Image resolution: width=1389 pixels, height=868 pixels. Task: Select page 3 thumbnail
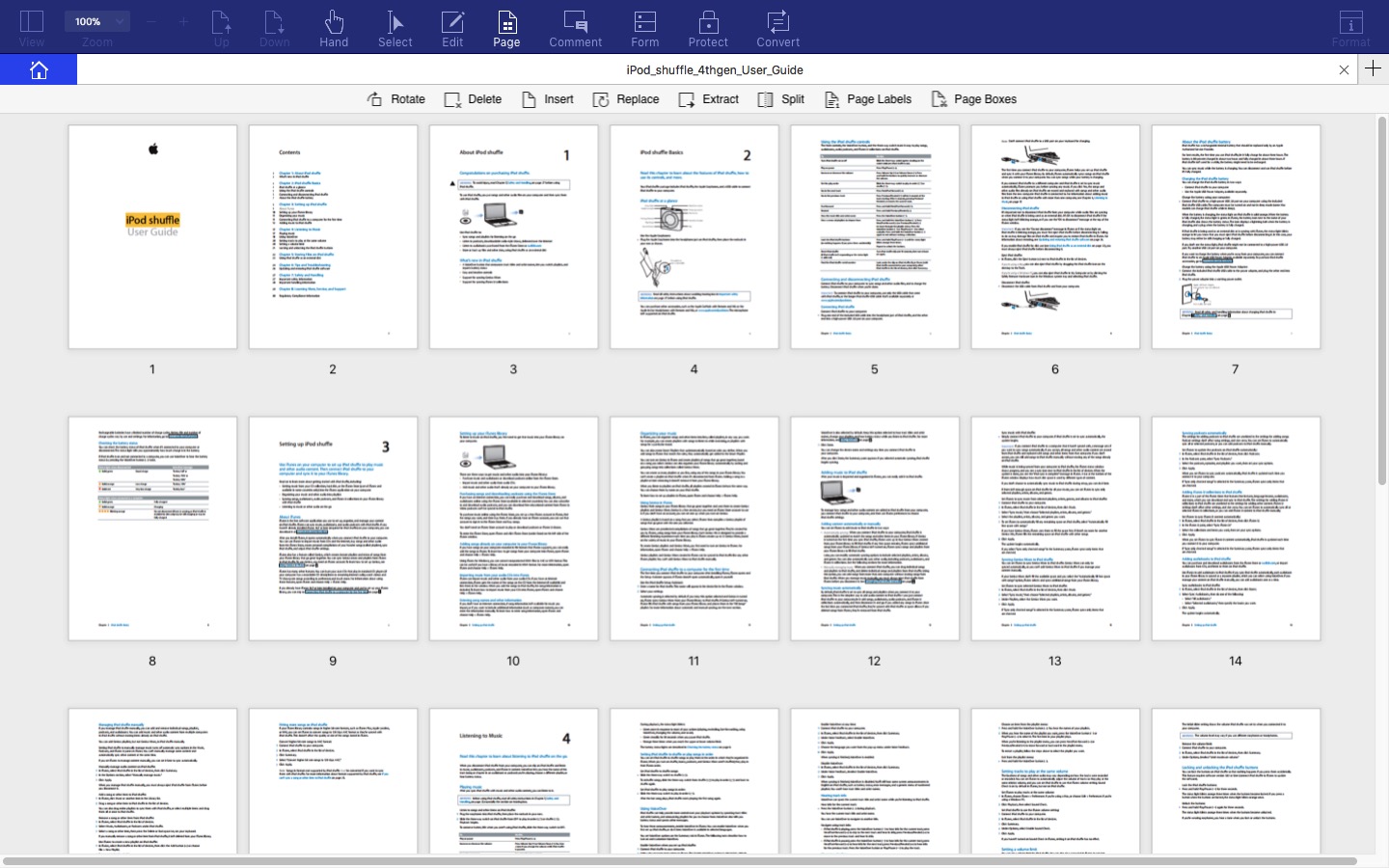point(513,237)
